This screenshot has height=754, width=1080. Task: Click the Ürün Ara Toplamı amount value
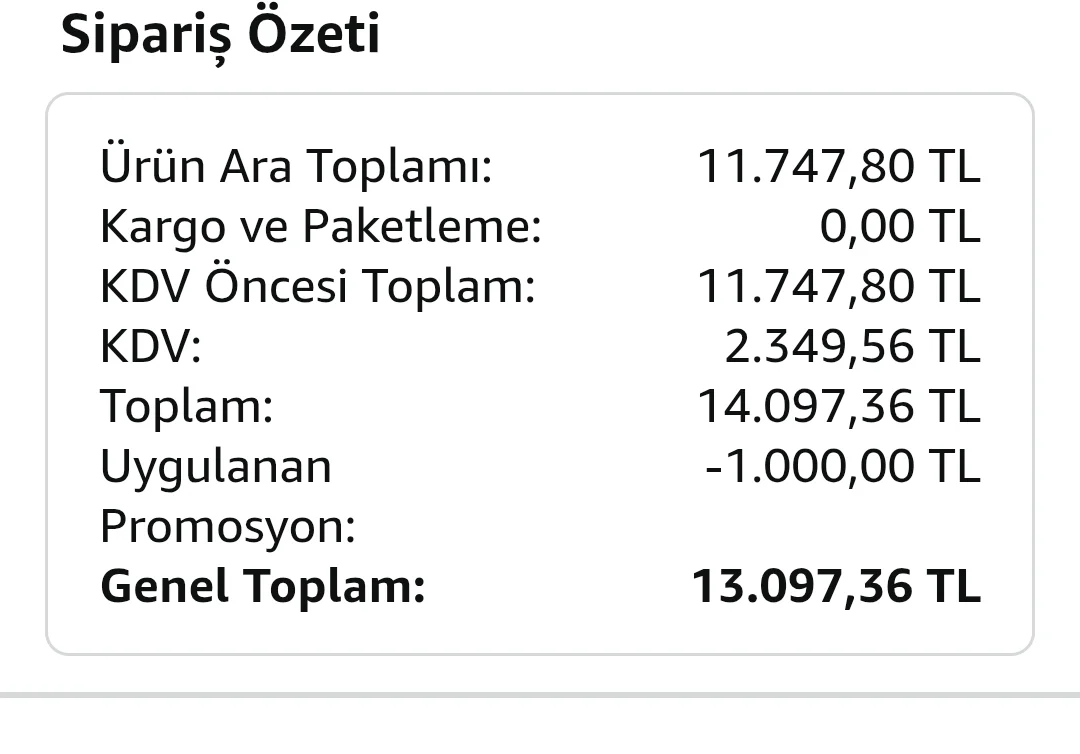click(839, 166)
